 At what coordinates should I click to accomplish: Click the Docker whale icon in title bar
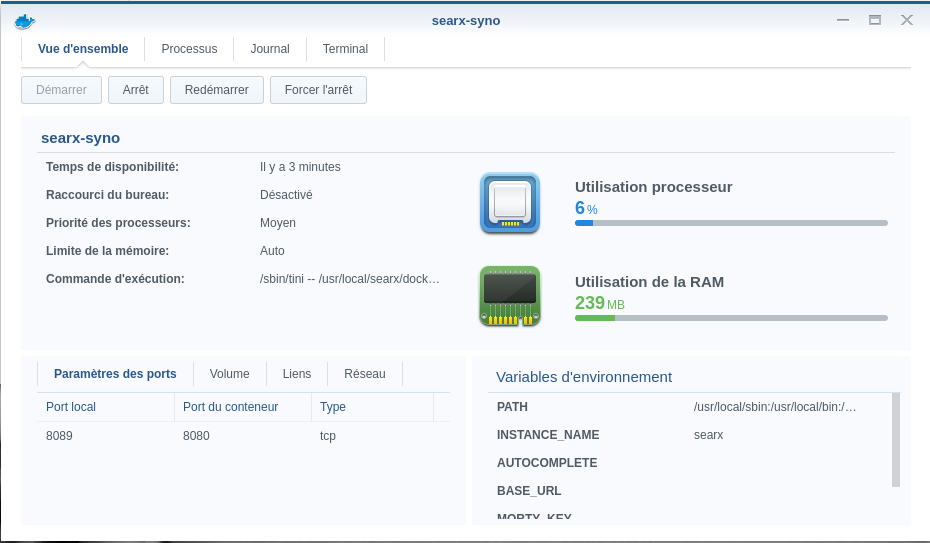click(25, 21)
